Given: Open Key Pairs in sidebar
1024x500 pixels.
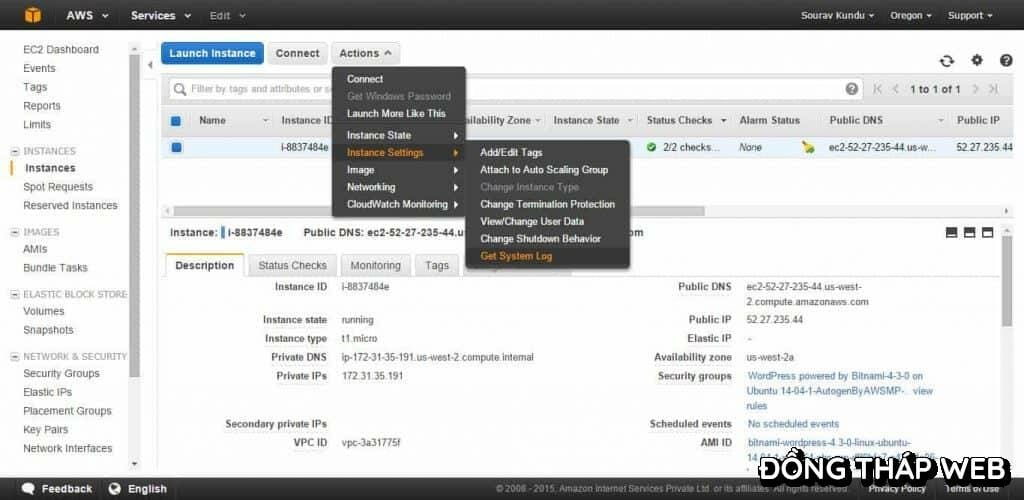Looking at the screenshot, I should (x=46, y=430).
